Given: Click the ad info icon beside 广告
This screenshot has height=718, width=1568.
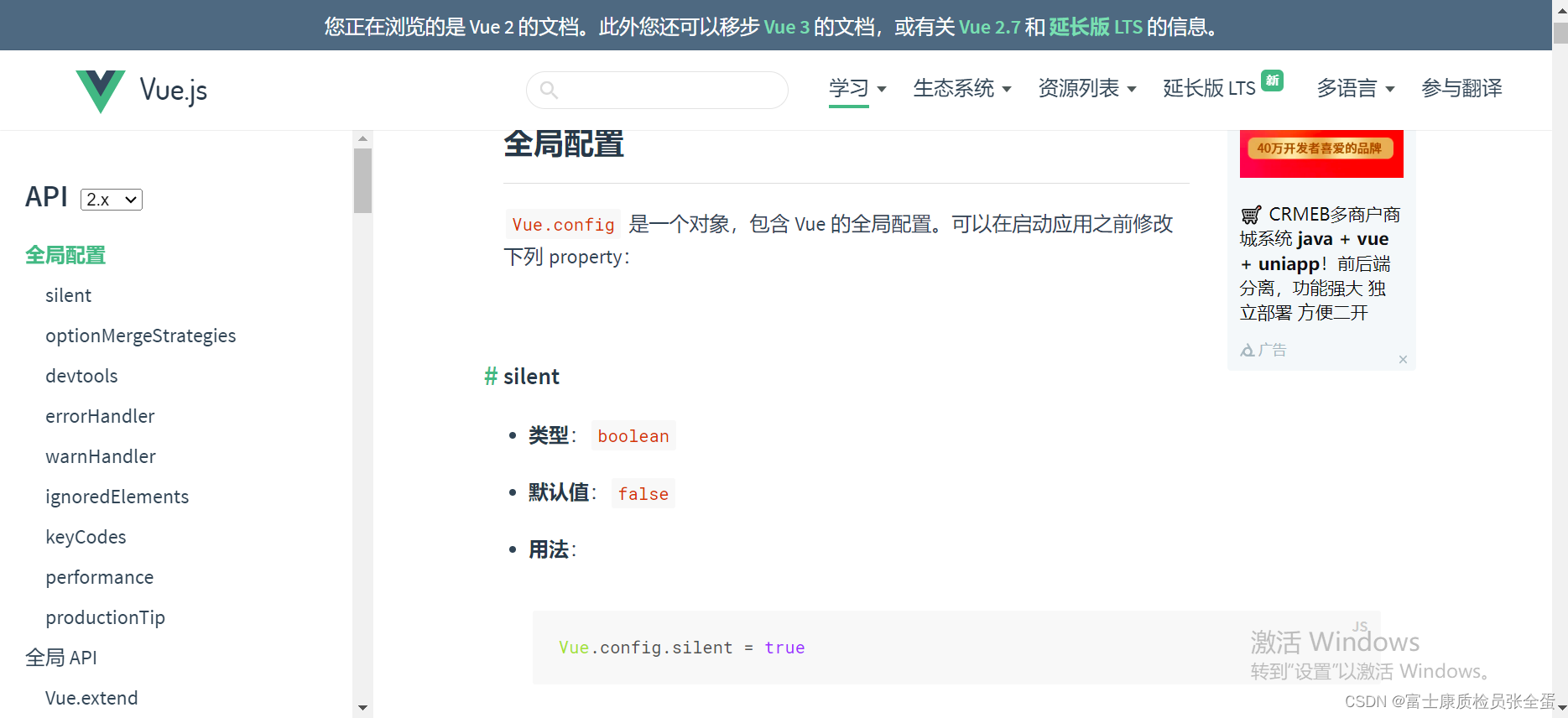Looking at the screenshot, I should tap(1248, 351).
